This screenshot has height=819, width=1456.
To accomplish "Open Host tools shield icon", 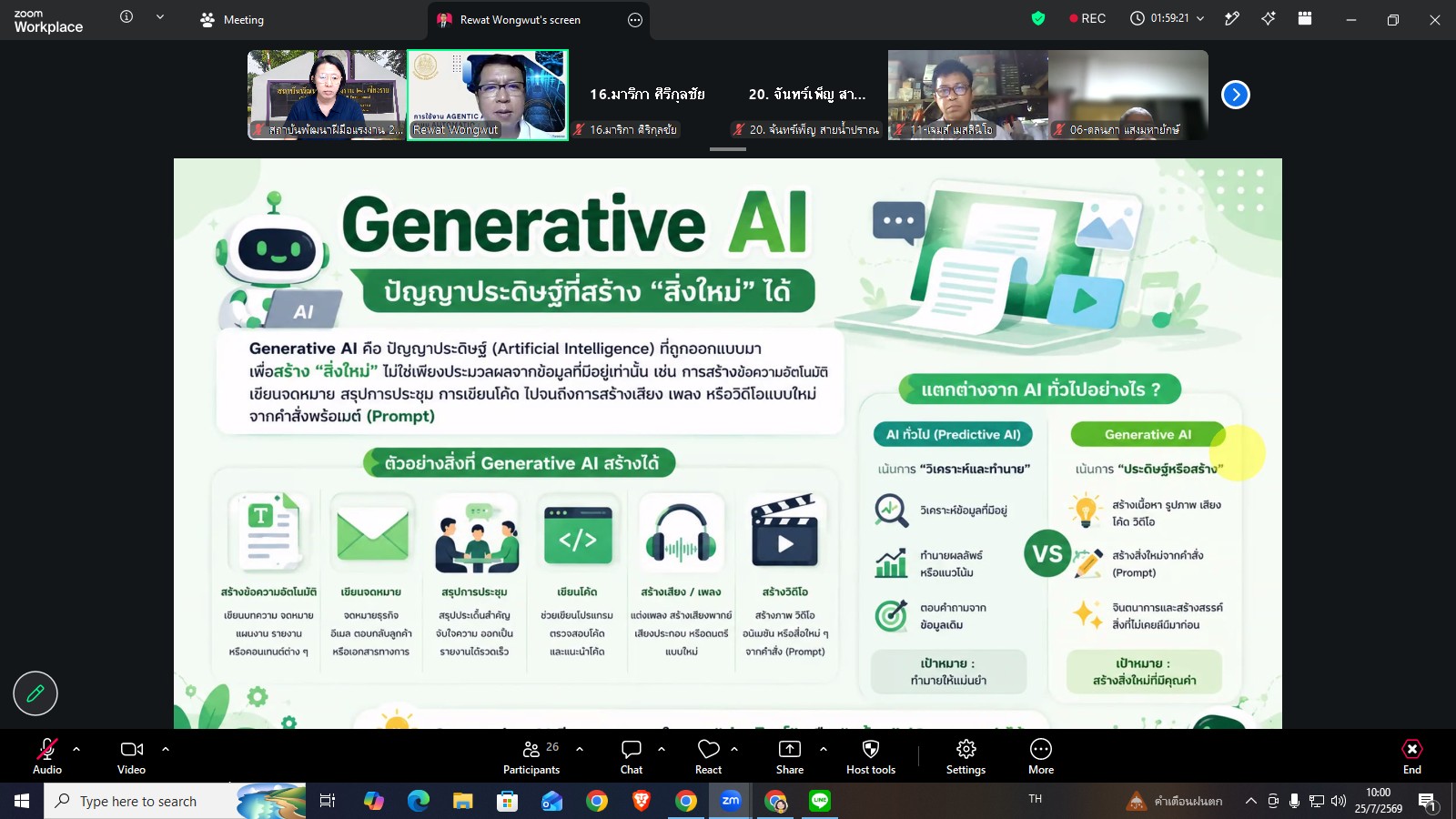I will point(871,749).
